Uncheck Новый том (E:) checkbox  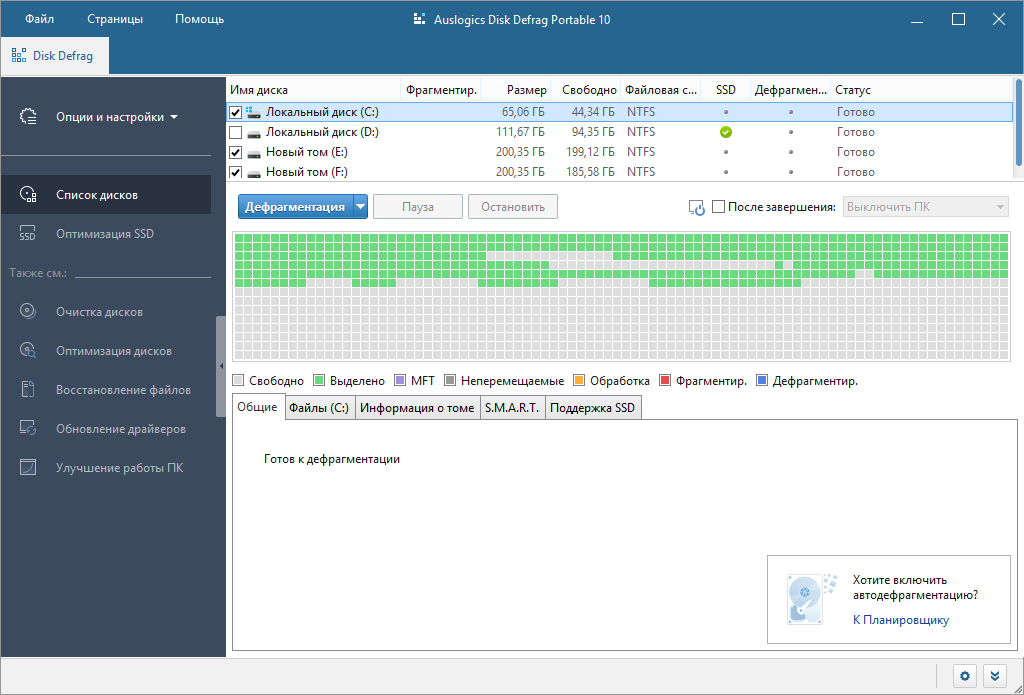tap(236, 153)
